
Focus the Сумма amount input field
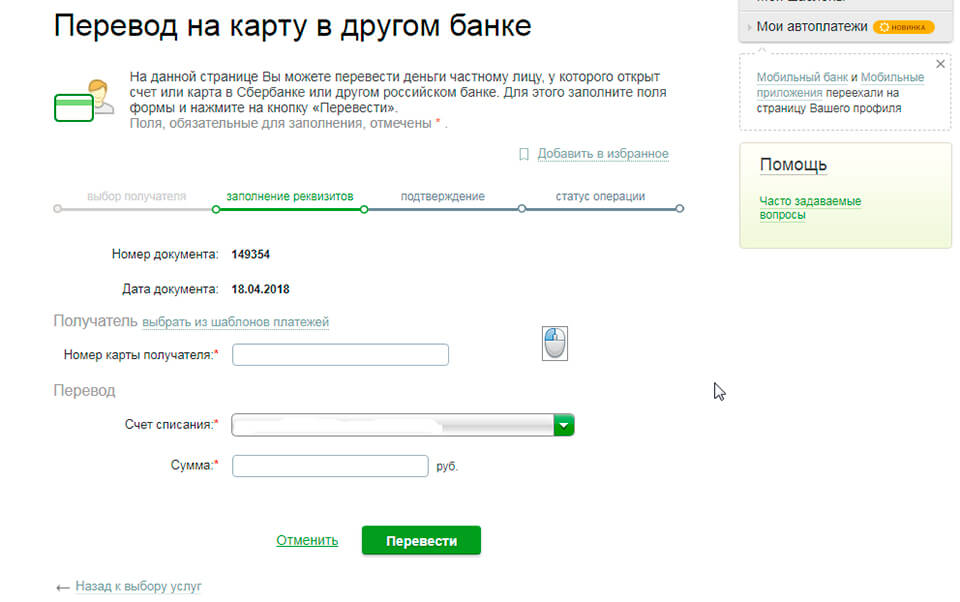tap(330, 466)
